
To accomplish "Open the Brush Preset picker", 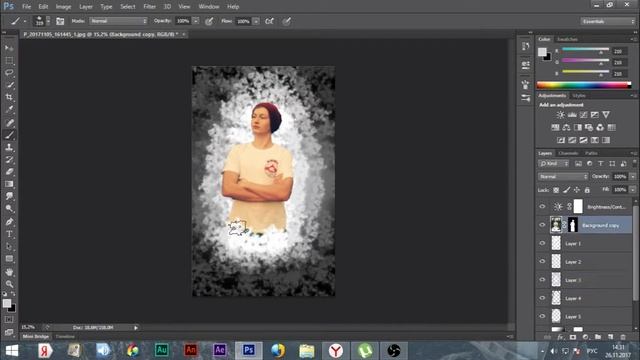I will (x=42, y=21).
